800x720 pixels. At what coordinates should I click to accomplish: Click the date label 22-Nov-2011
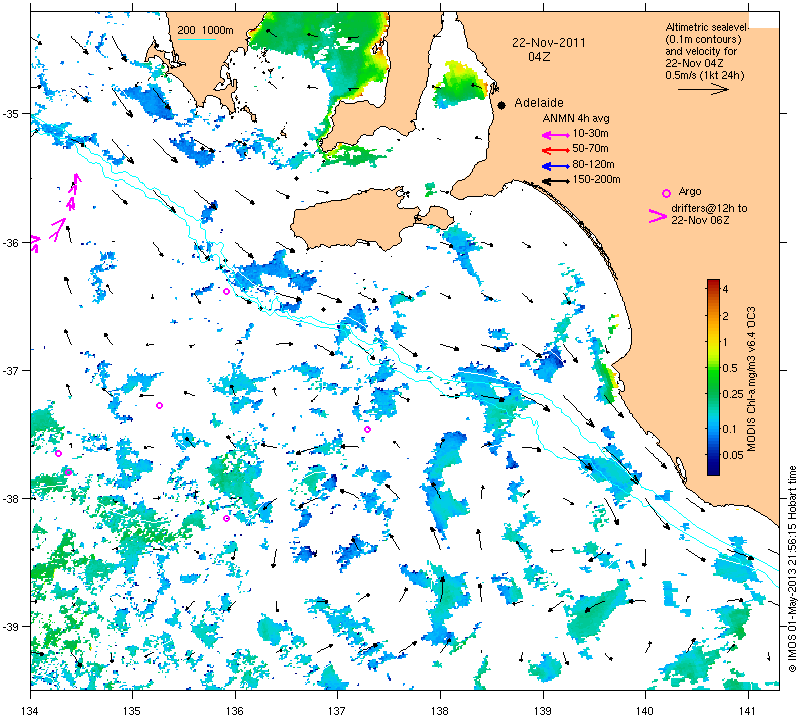tap(548, 43)
